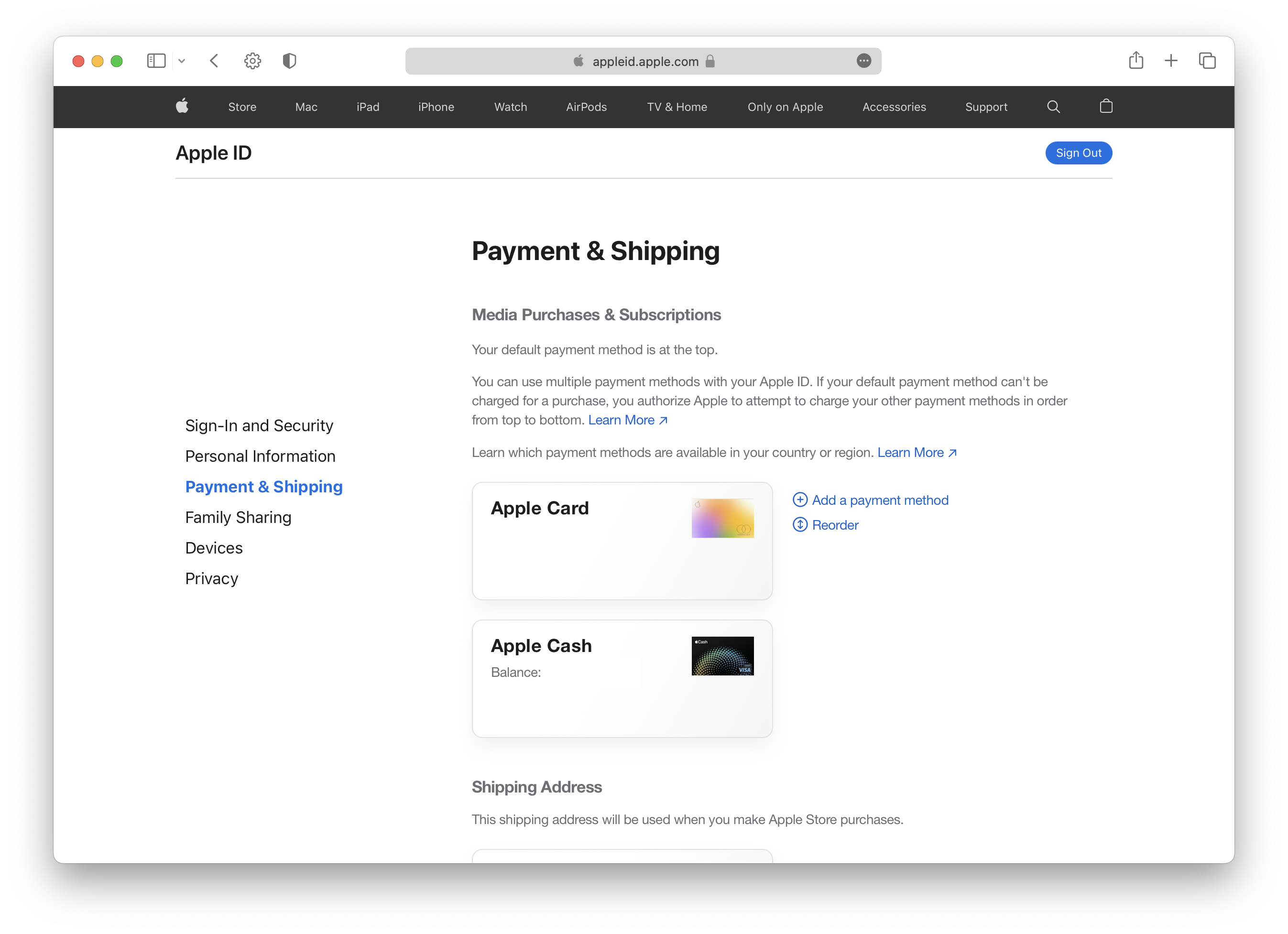This screenshot has height=934, width=1288.
Task: Click the appleid.apple.com address bar
Action: click(643, 61)
